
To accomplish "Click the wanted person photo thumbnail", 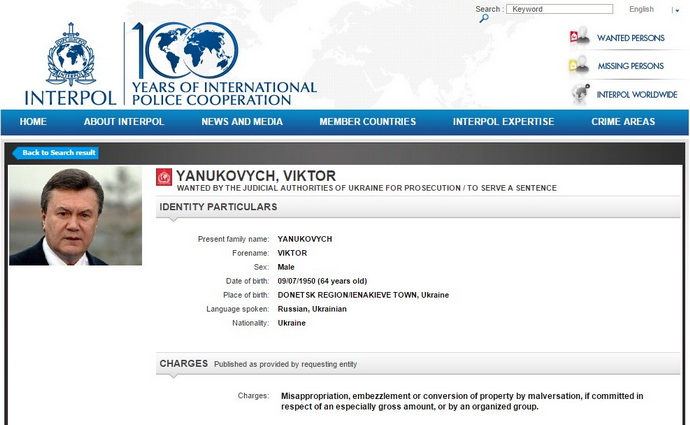I will pos(76,216).
